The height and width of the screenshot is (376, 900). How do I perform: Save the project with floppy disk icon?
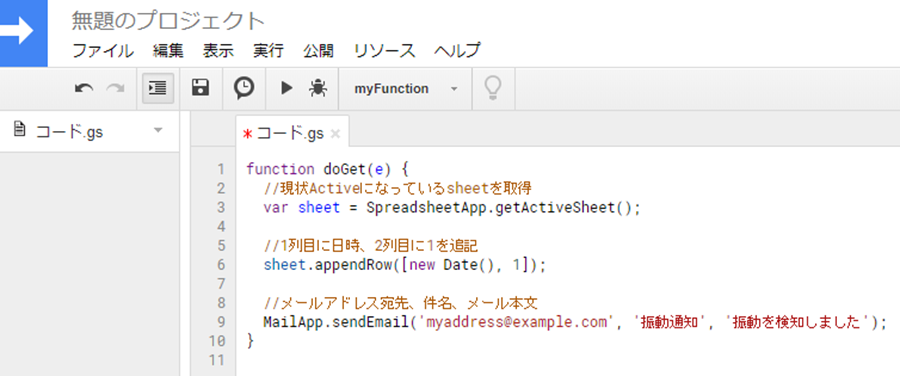click(200, 88)
